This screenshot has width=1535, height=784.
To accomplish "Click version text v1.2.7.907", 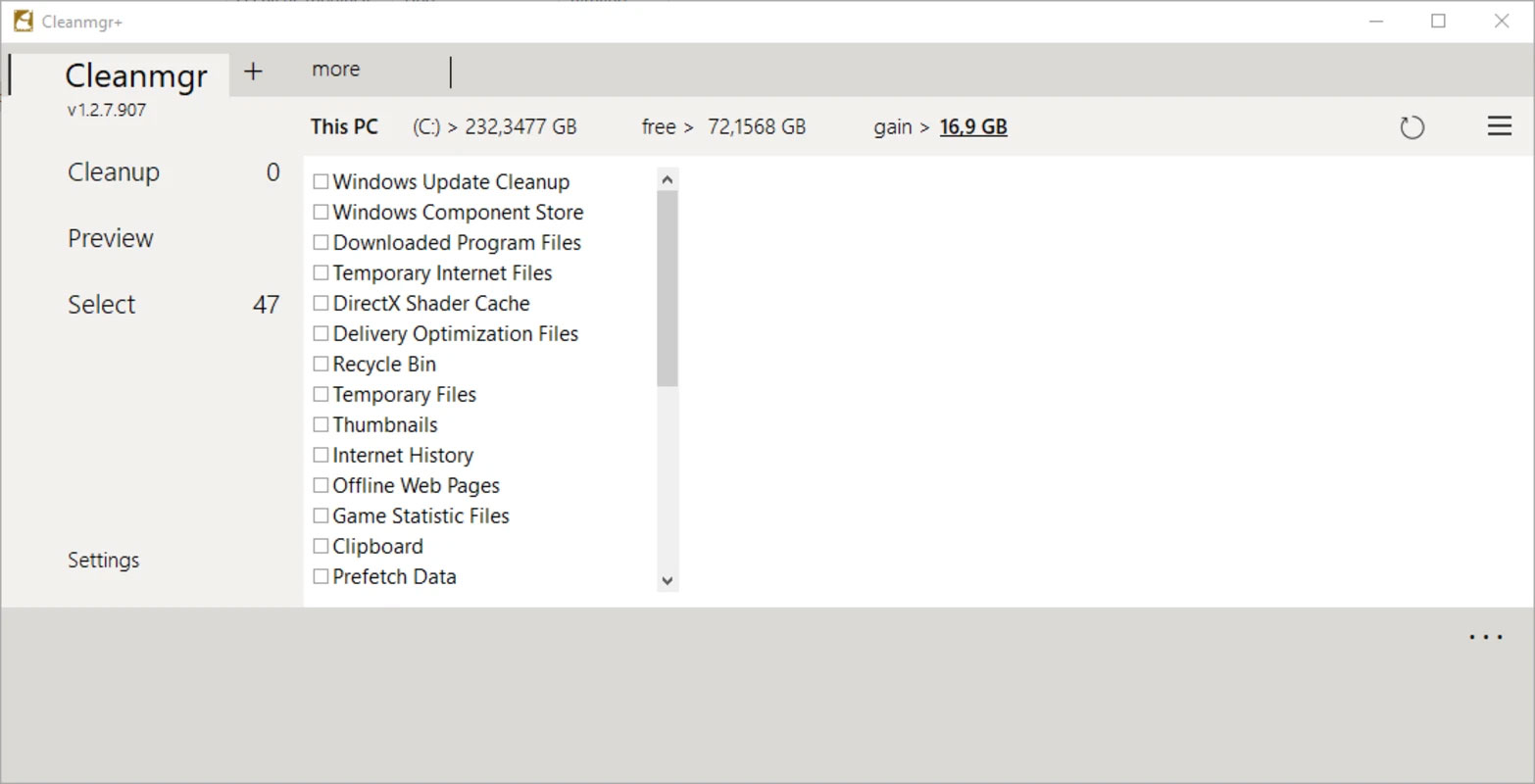I will [x=107, y=110].
